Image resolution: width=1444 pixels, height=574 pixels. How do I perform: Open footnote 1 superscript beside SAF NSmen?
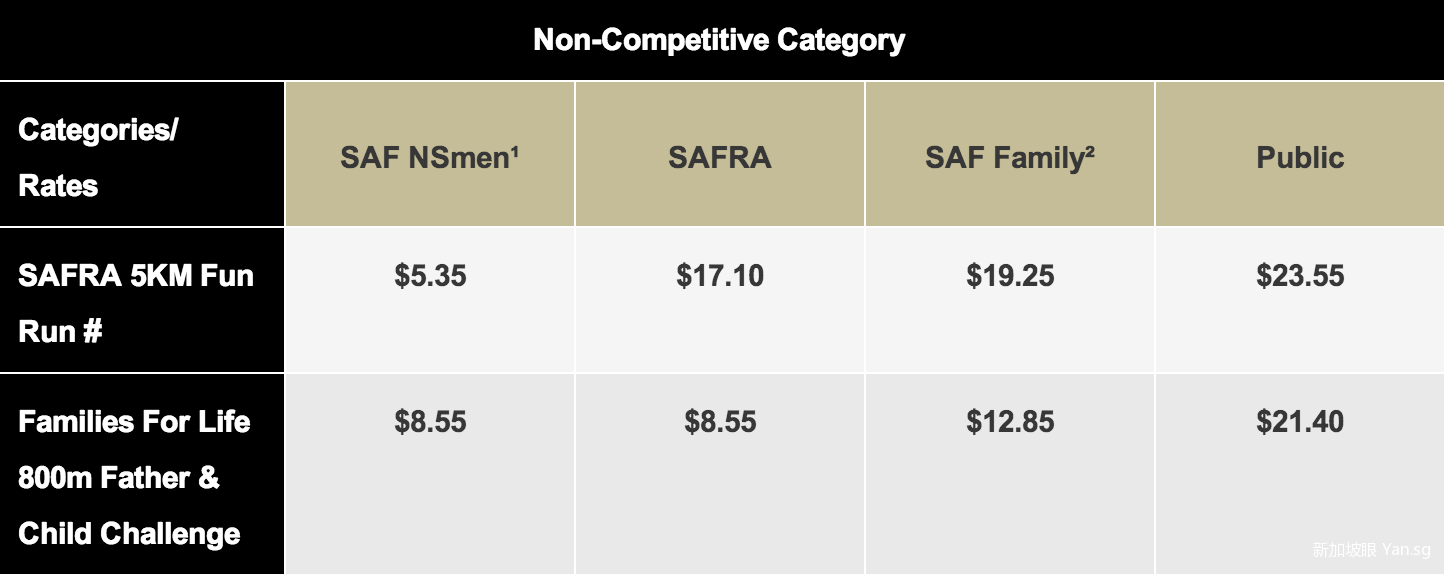514,152
